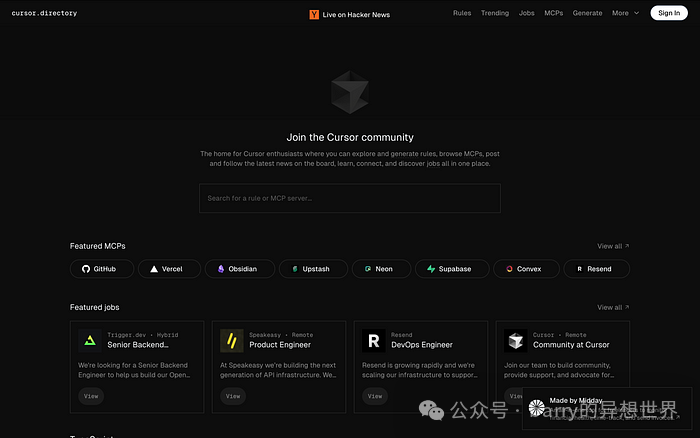Open the Generate page
Screen dimensions: 700x438
click(588, 13)
